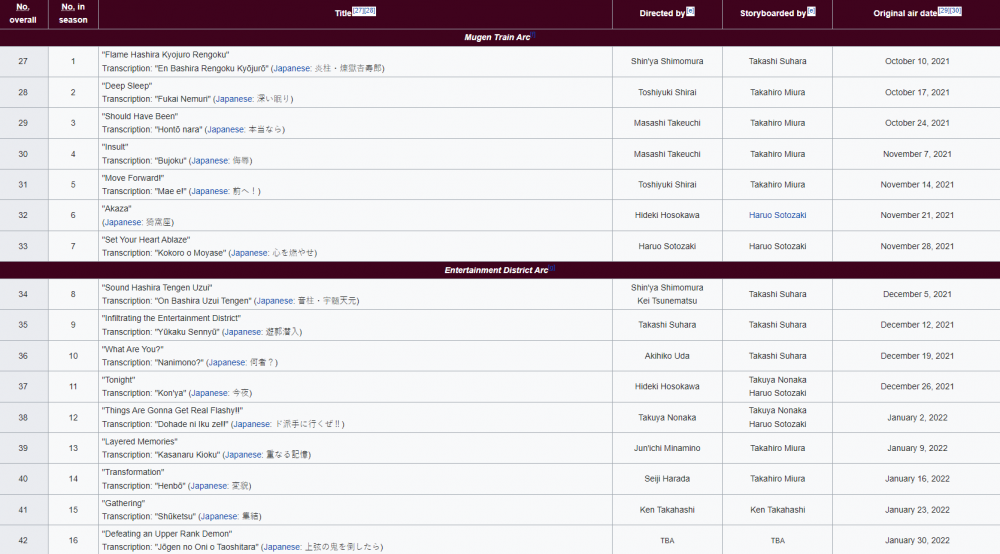The image size is (1000, 554).
Task: Open Japanese link in "Things Are Gonna Get Real Flashy" row
Action: (x=252, y=424)
